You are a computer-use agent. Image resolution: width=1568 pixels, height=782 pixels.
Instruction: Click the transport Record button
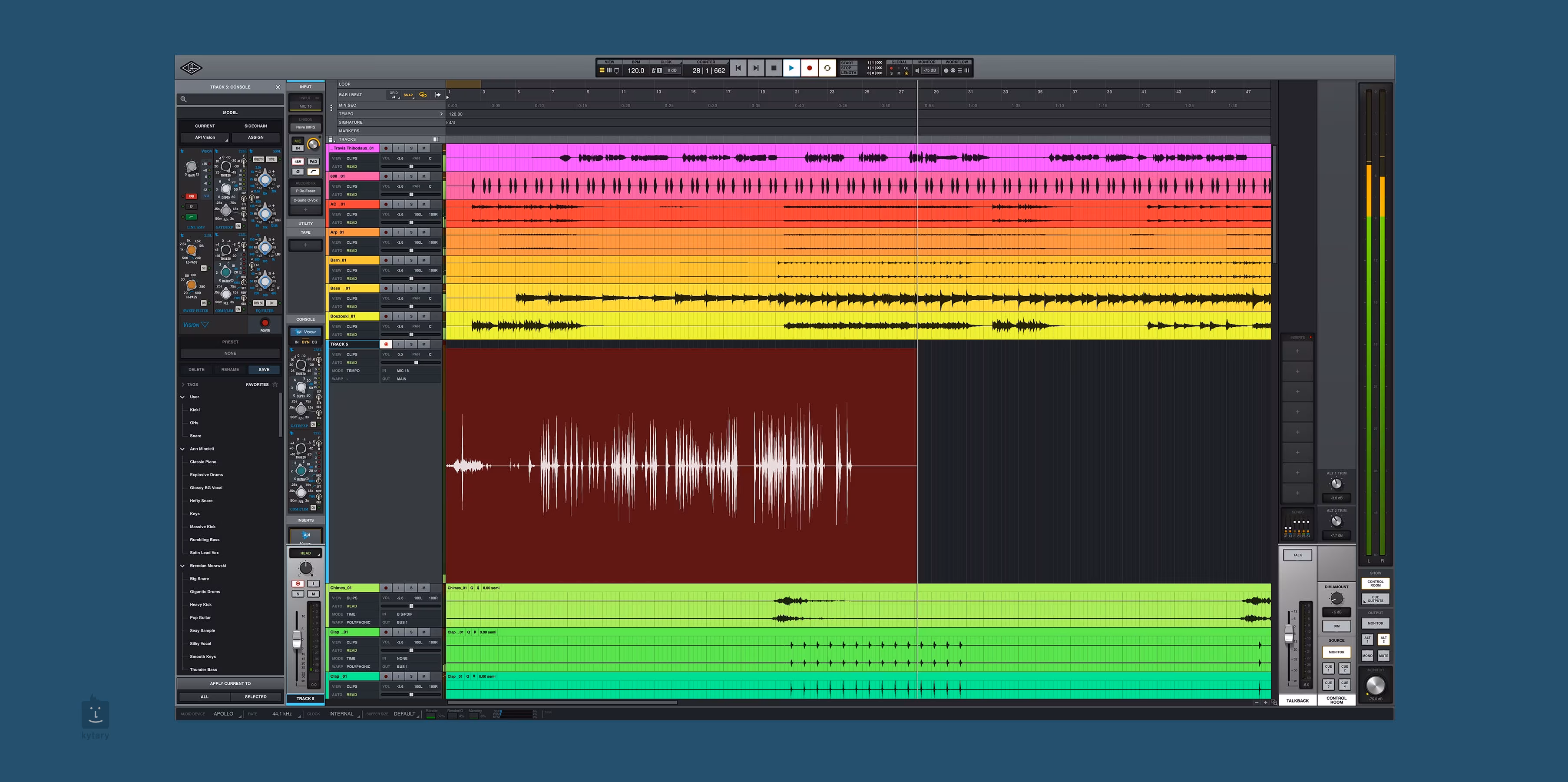[809, 68]
